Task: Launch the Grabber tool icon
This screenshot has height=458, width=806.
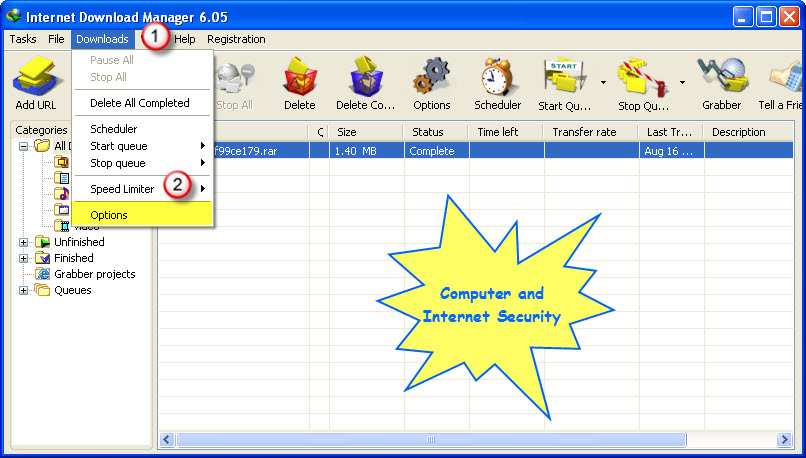Action: pos(722,76)
